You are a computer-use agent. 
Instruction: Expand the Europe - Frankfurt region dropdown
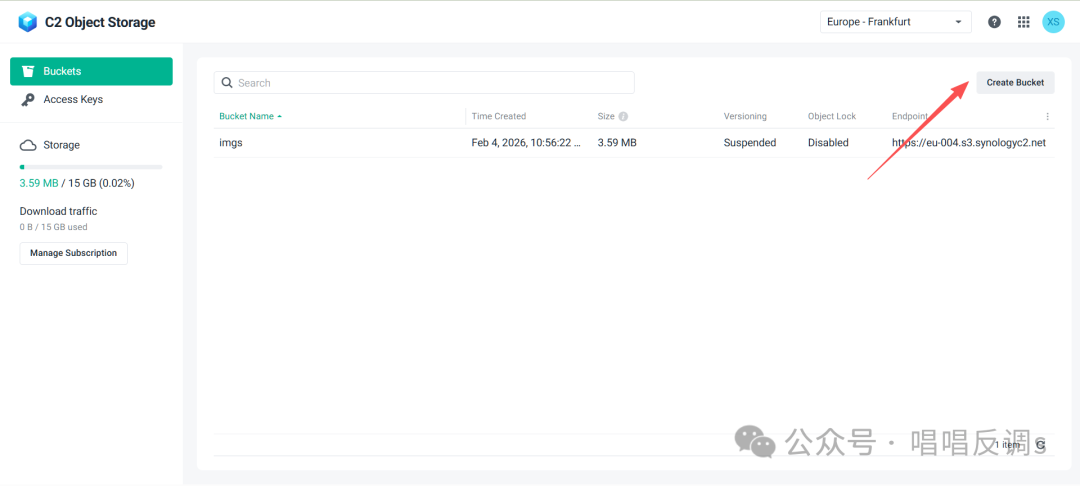click(895, 22)
